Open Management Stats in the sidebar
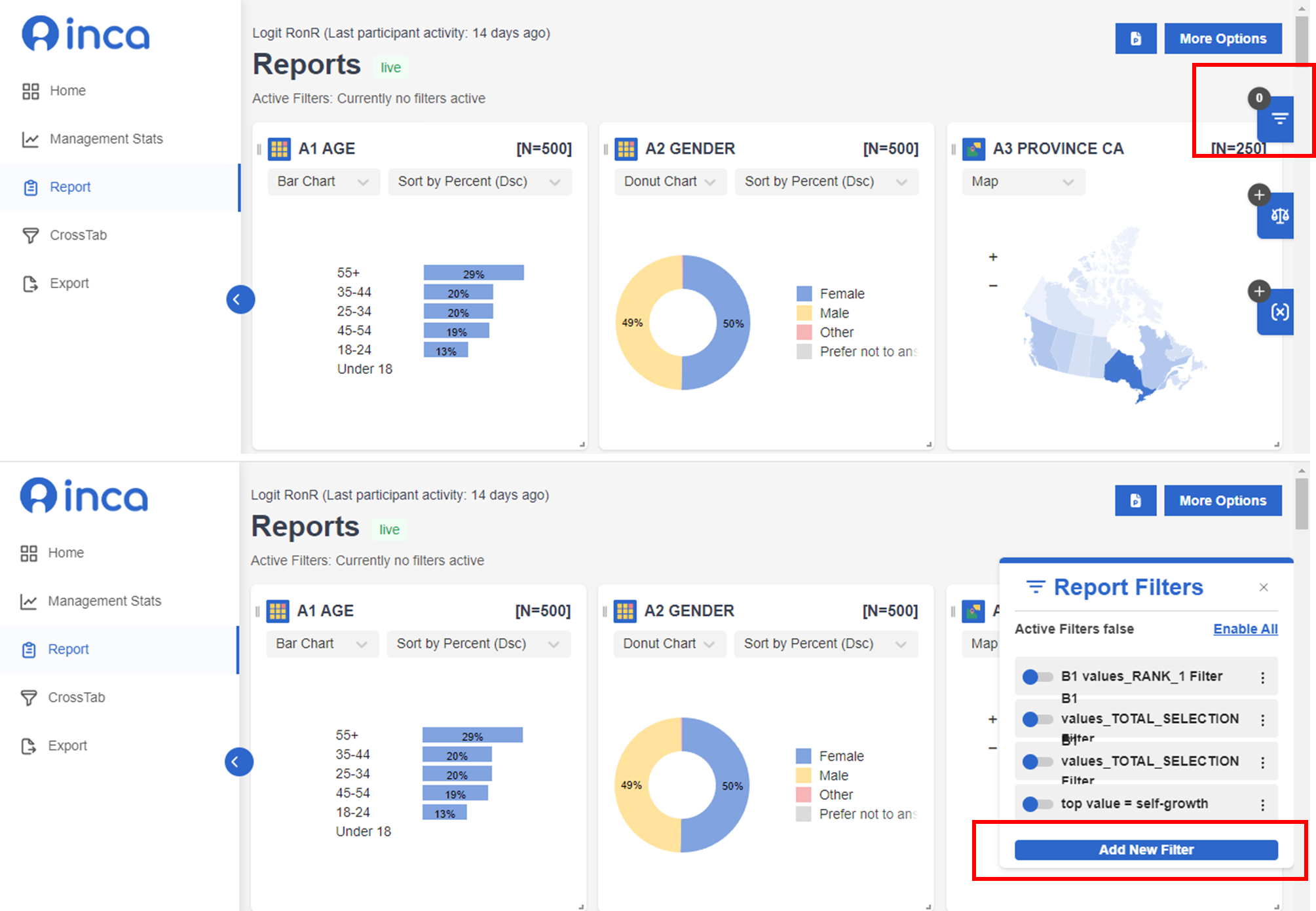This screenshot has width=1316, height=911. [x=105, y=139]
